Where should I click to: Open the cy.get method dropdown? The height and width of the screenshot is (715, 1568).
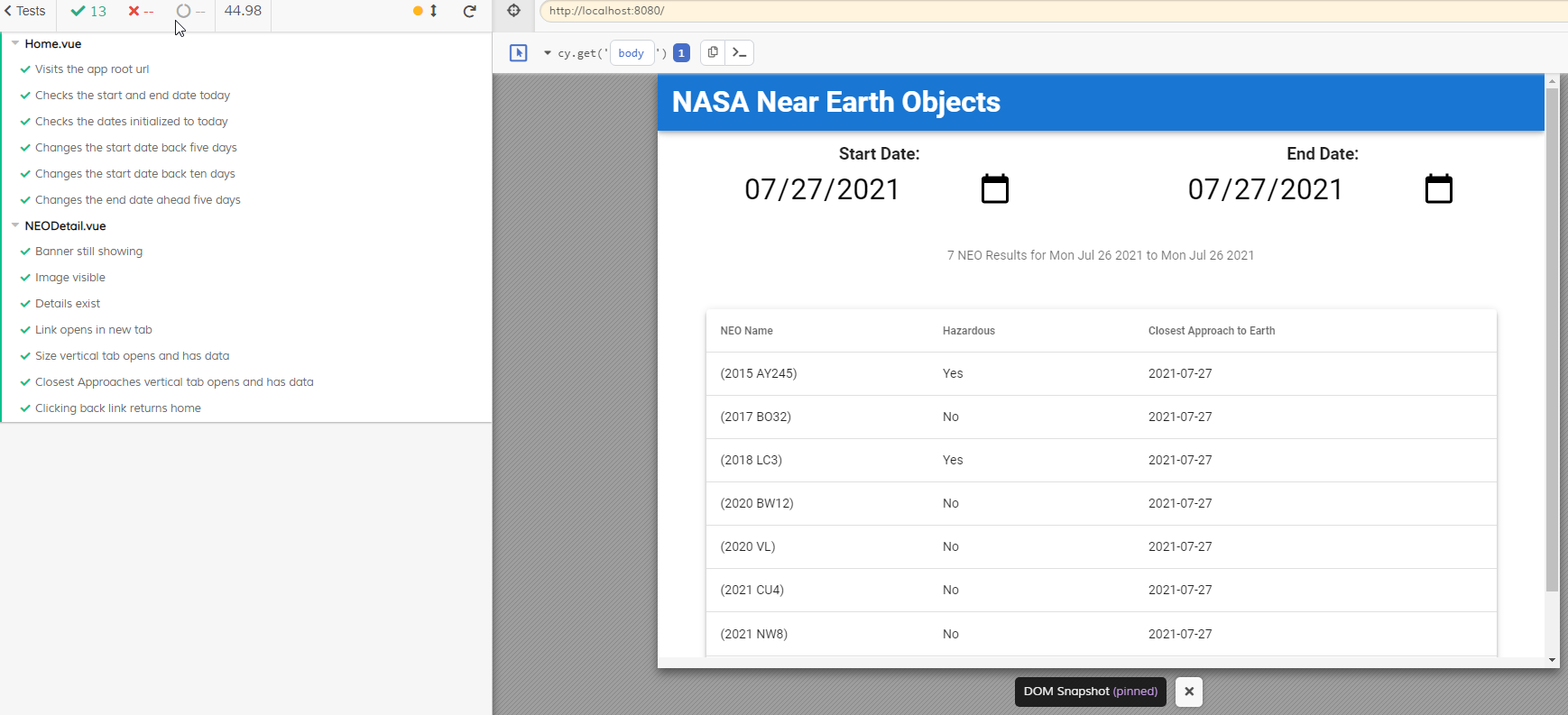pyautogui.click(x=547, y=53)
